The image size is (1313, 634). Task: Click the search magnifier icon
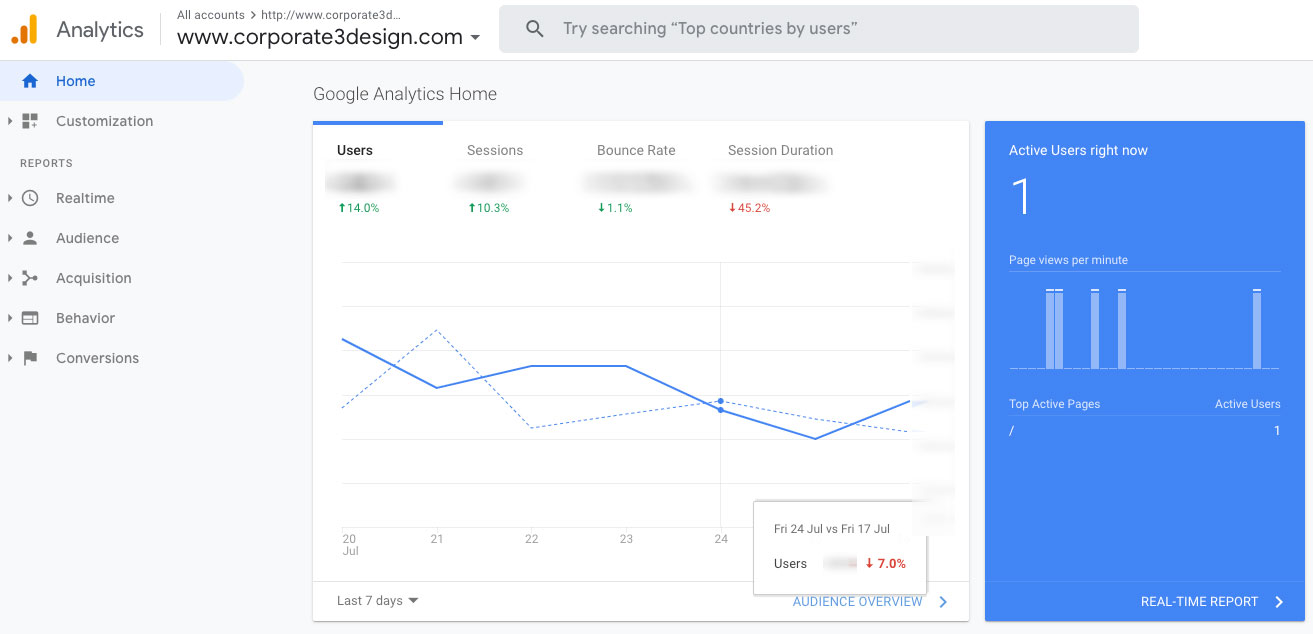tap(534, 28)
